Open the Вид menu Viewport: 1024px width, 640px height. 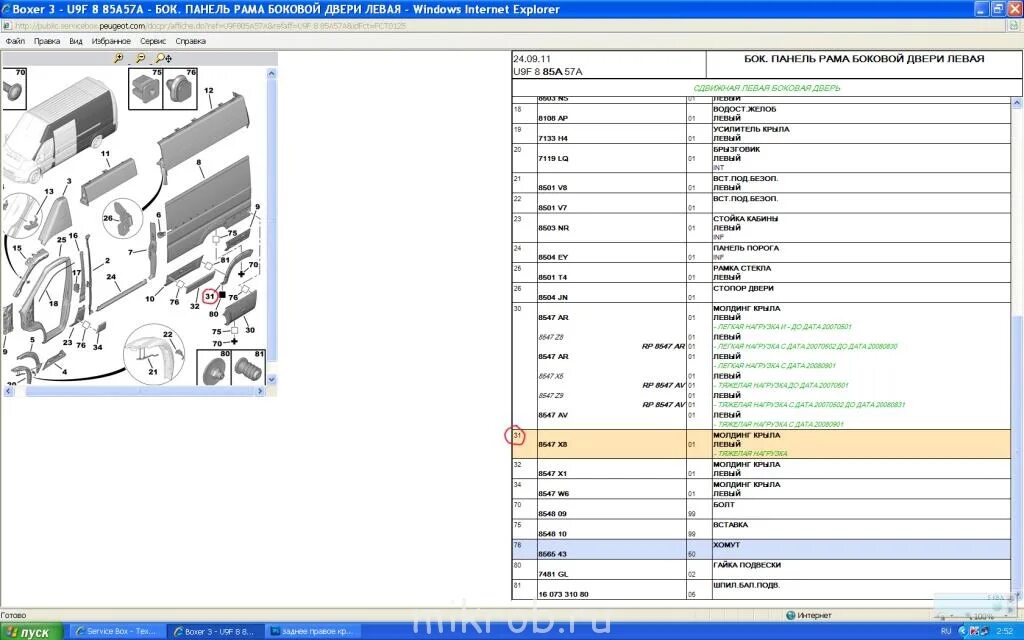[x=76, y=41]
